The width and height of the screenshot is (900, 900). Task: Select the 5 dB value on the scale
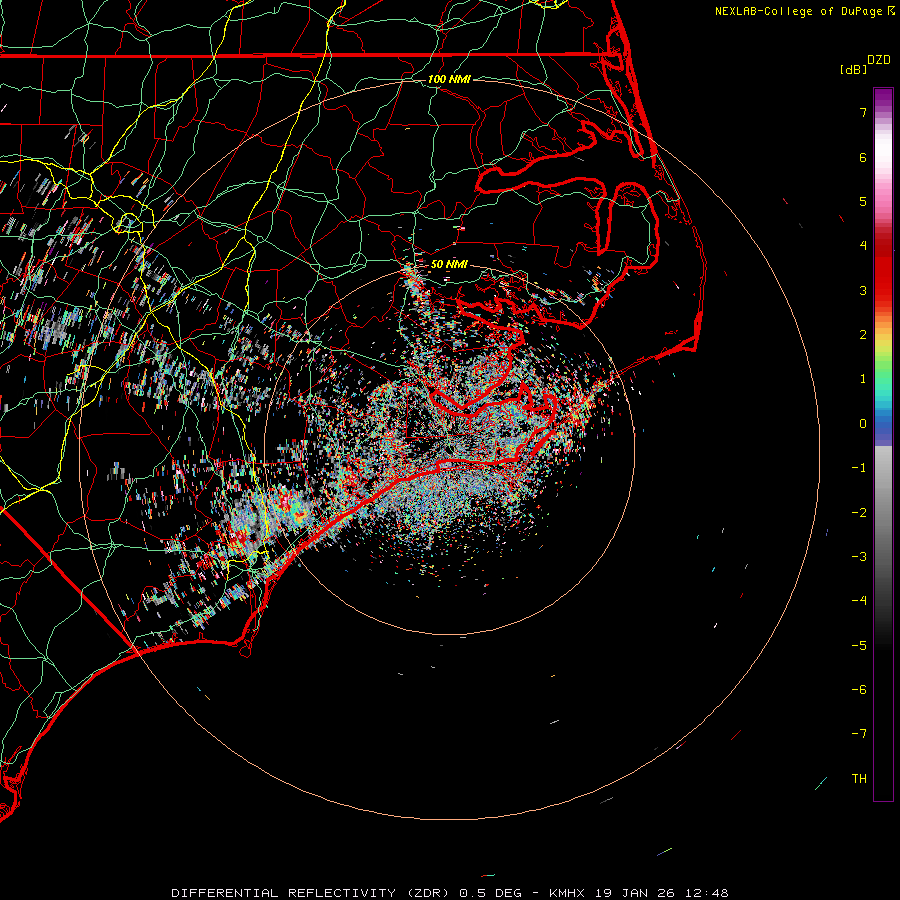coord(862,202)
